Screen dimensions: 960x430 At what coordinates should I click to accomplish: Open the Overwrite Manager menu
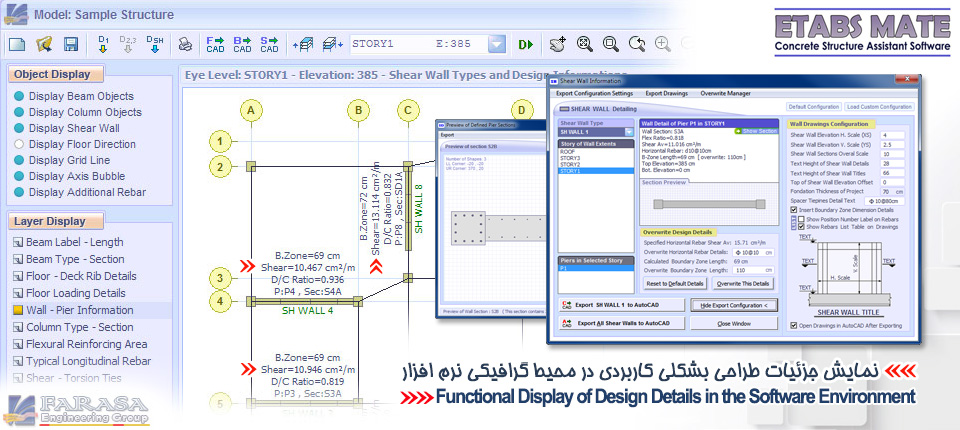(x=724, y=92)
